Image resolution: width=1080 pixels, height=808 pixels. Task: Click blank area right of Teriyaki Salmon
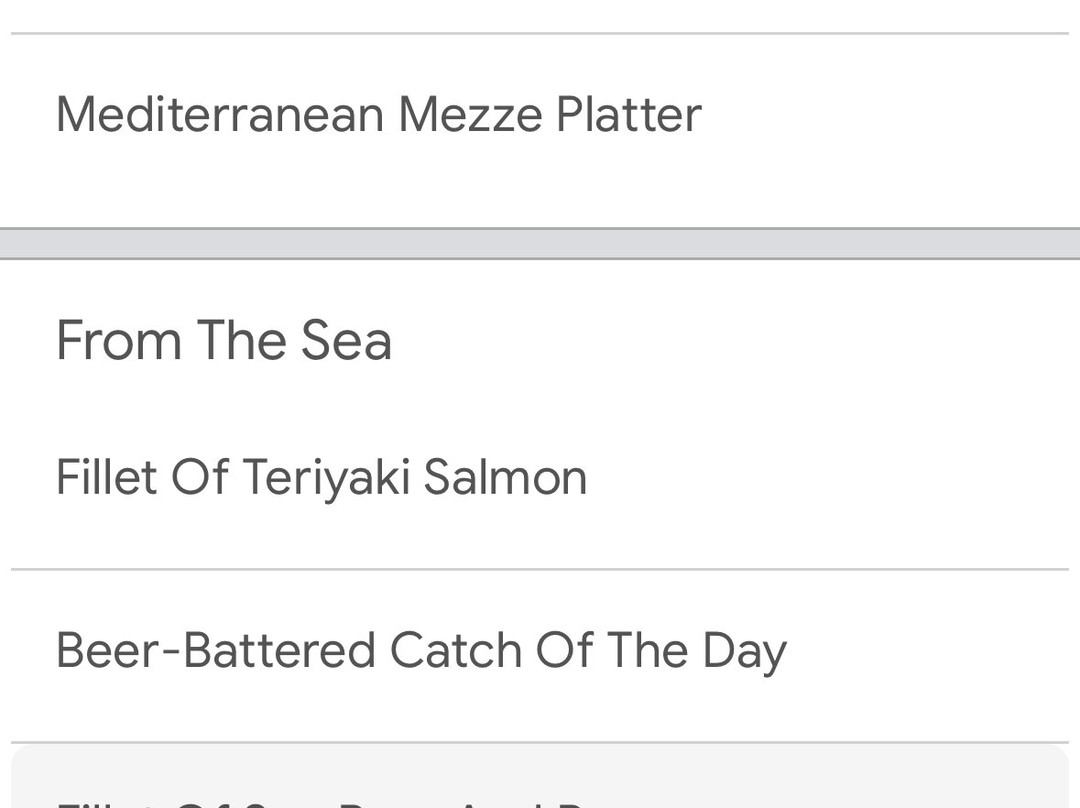tap(830, 476)
